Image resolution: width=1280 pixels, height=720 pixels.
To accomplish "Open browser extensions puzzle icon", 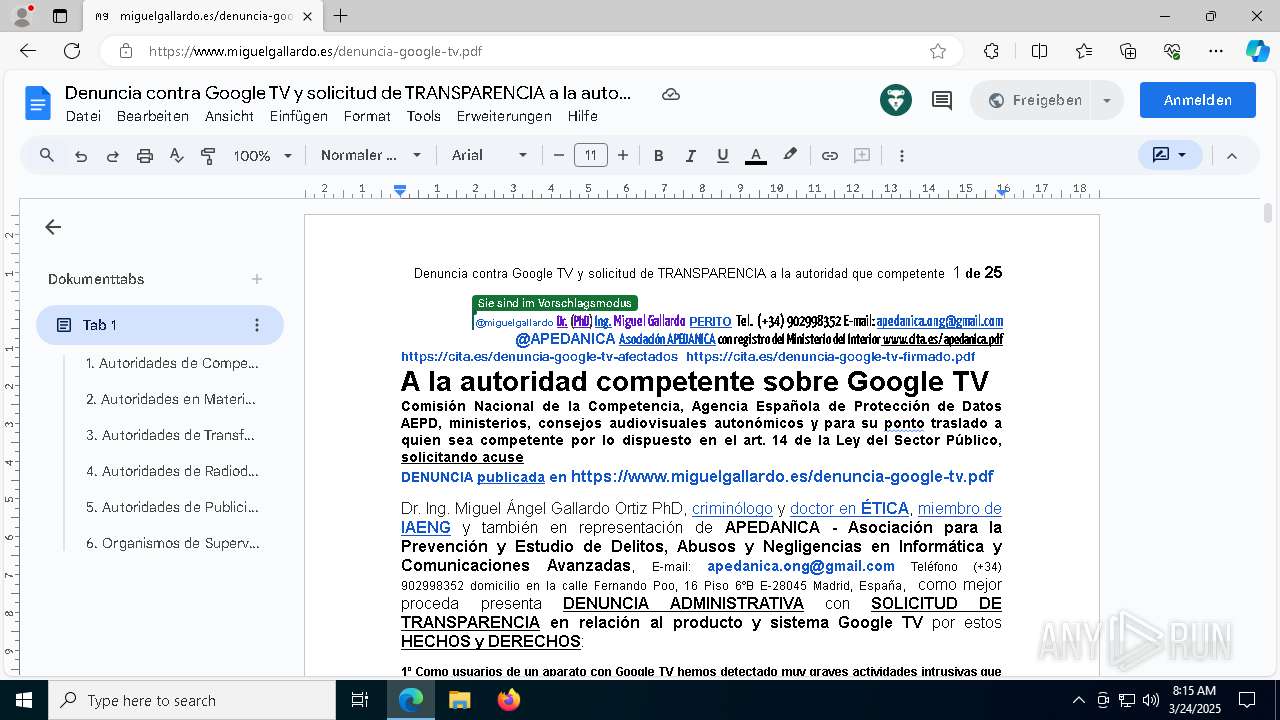I will point(991,51).
